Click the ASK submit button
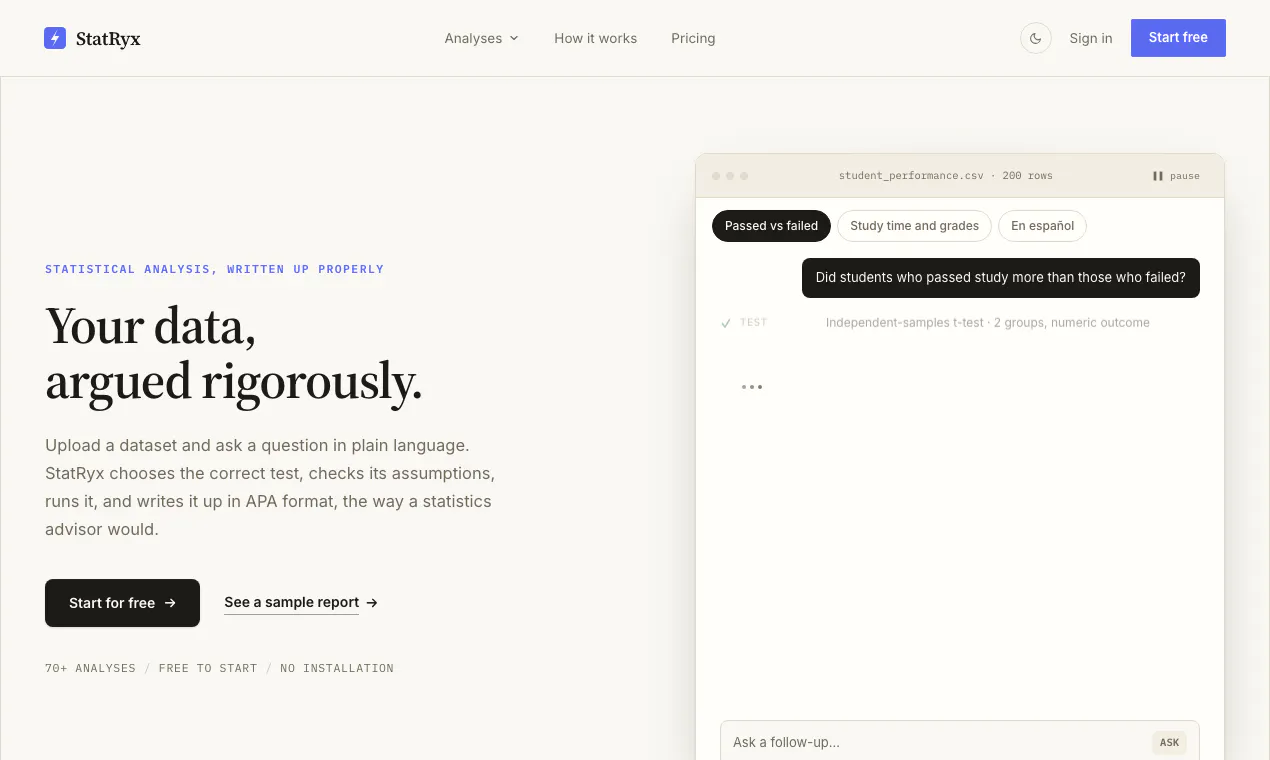 coord(1169,742)
